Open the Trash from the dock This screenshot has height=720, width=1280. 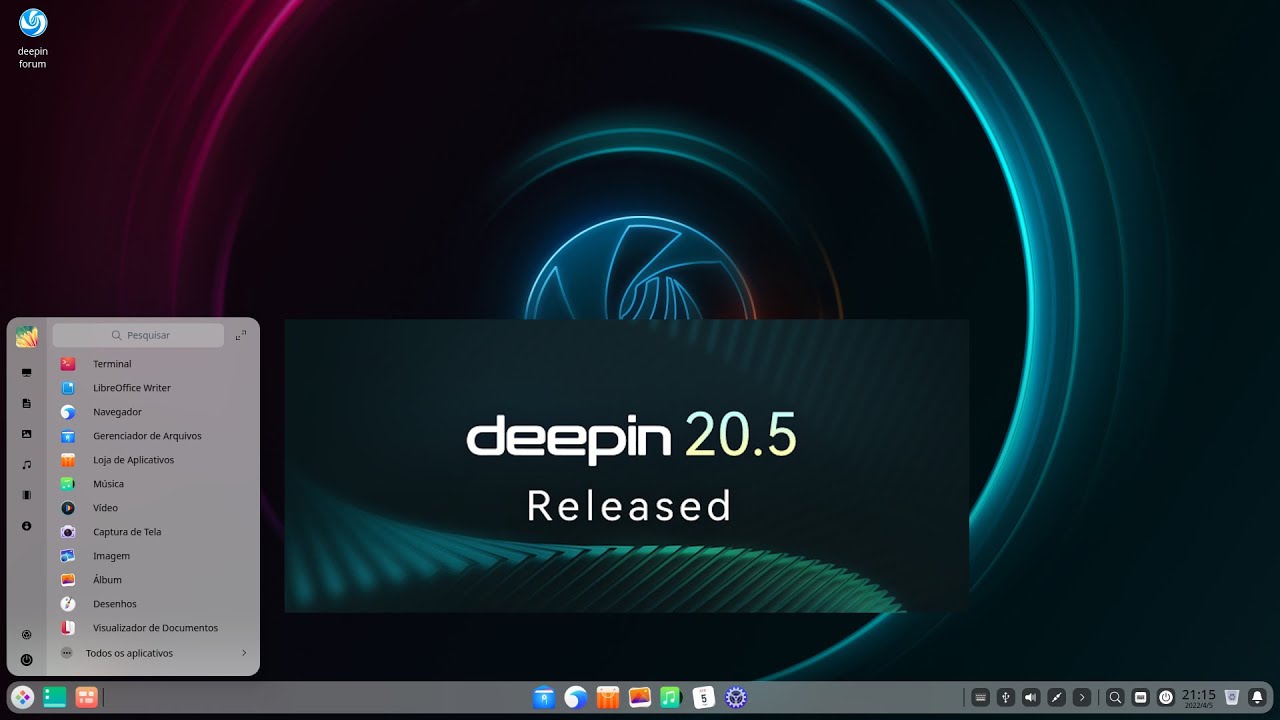(x=1232, y=697)
